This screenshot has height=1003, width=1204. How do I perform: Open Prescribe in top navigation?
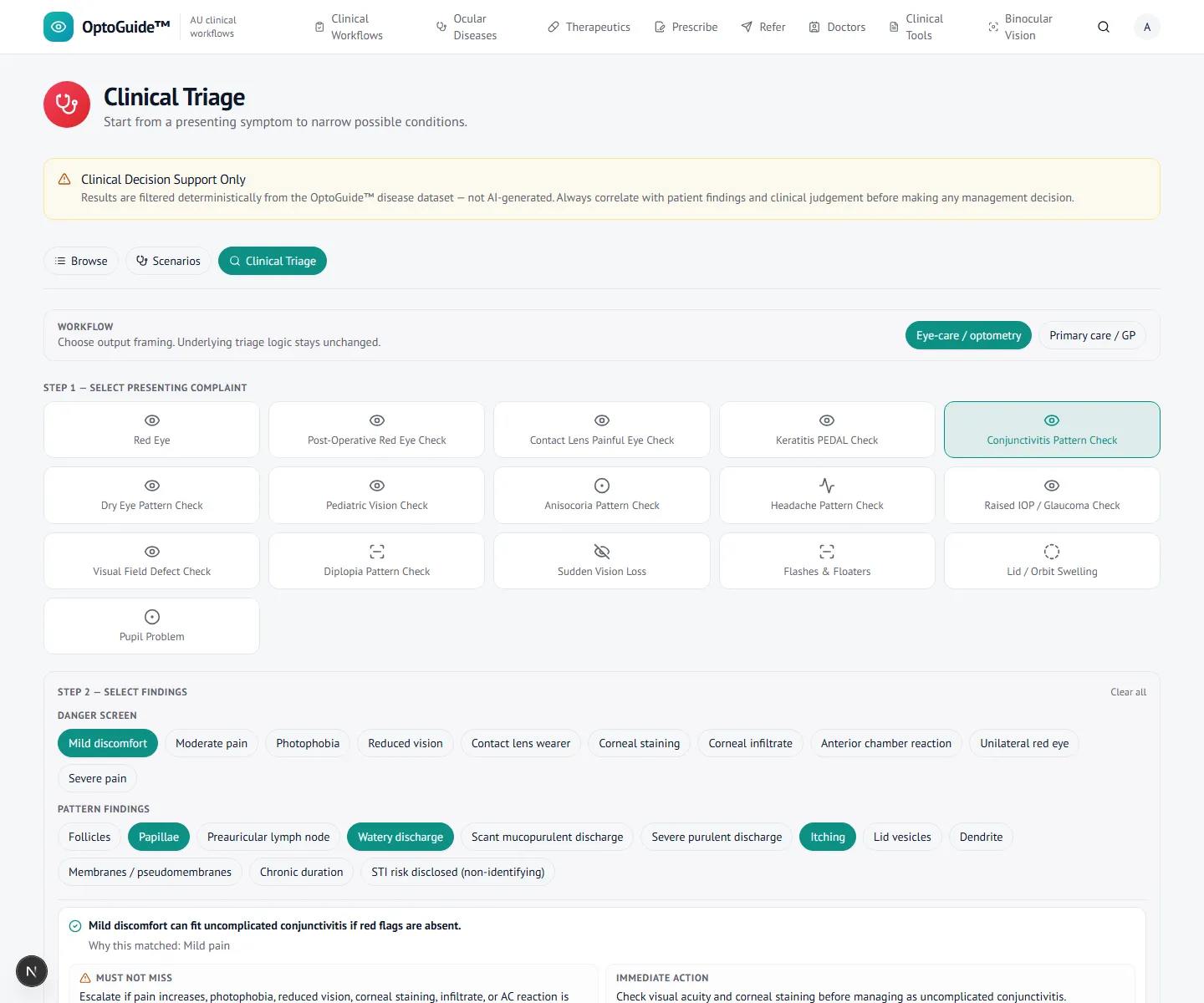[x=686, y=27]
